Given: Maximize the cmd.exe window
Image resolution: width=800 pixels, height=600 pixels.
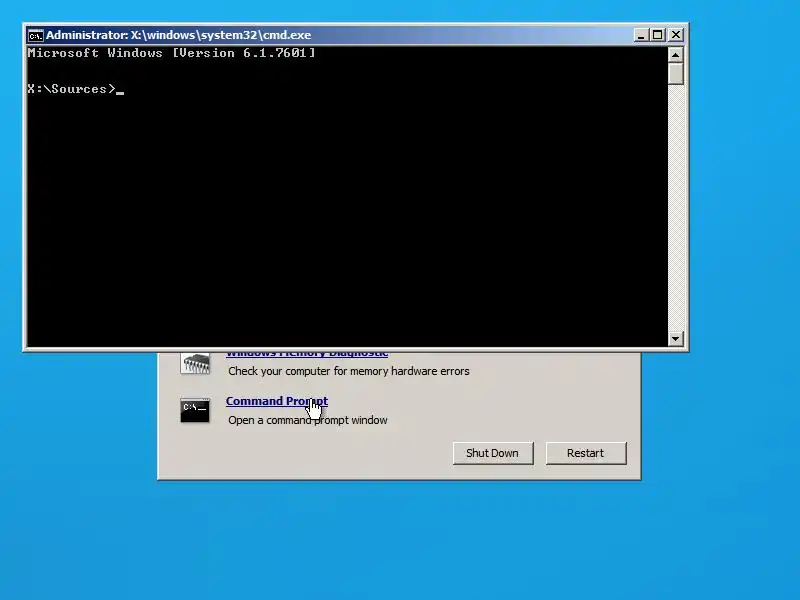Looking at the screenshot, I should pos(658,35).
